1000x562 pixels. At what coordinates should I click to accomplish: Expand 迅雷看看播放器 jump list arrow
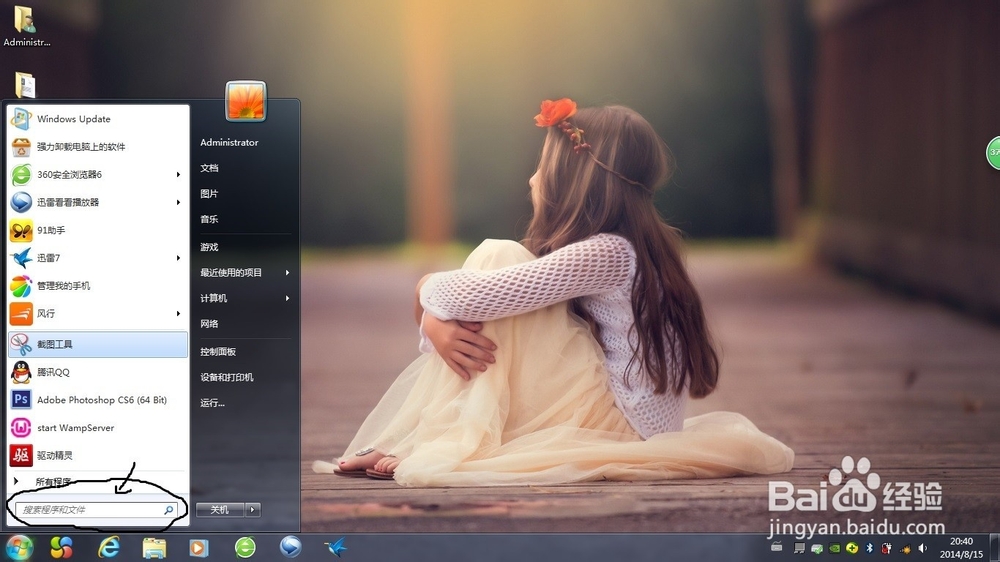[x=179, y=202]
